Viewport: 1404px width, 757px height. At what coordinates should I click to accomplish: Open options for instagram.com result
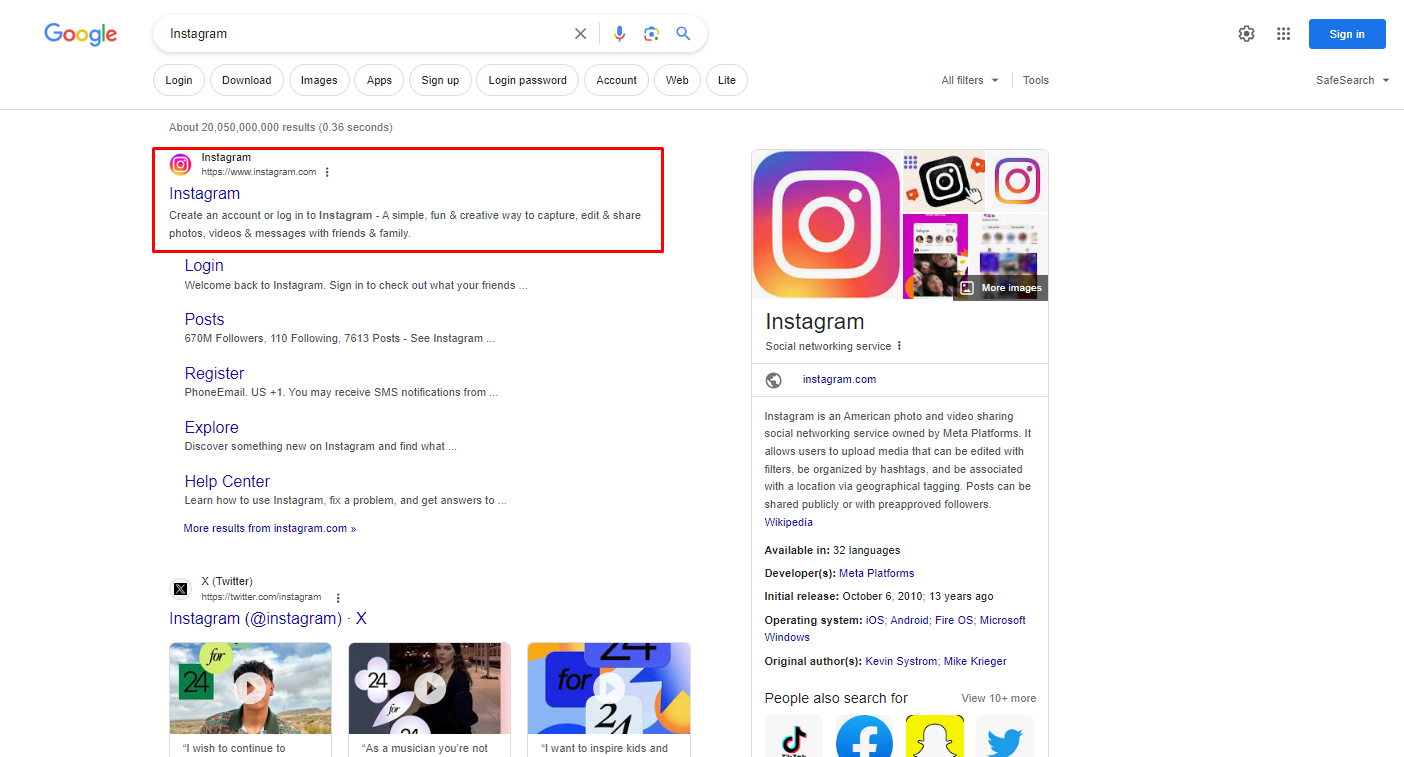(327, 172)
